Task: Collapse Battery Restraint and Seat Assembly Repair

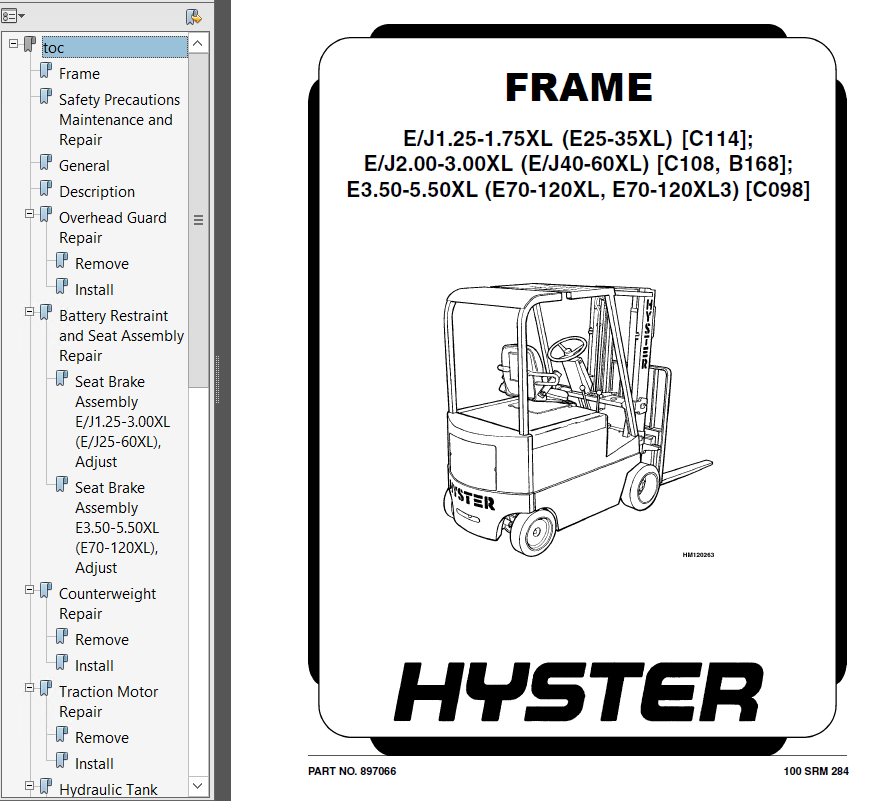Action: [29, 312]
